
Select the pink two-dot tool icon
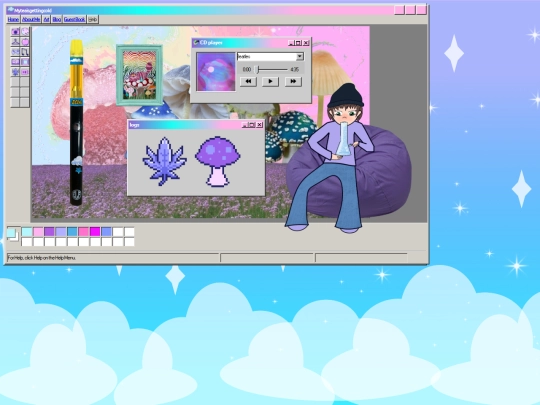coord(25,72)
